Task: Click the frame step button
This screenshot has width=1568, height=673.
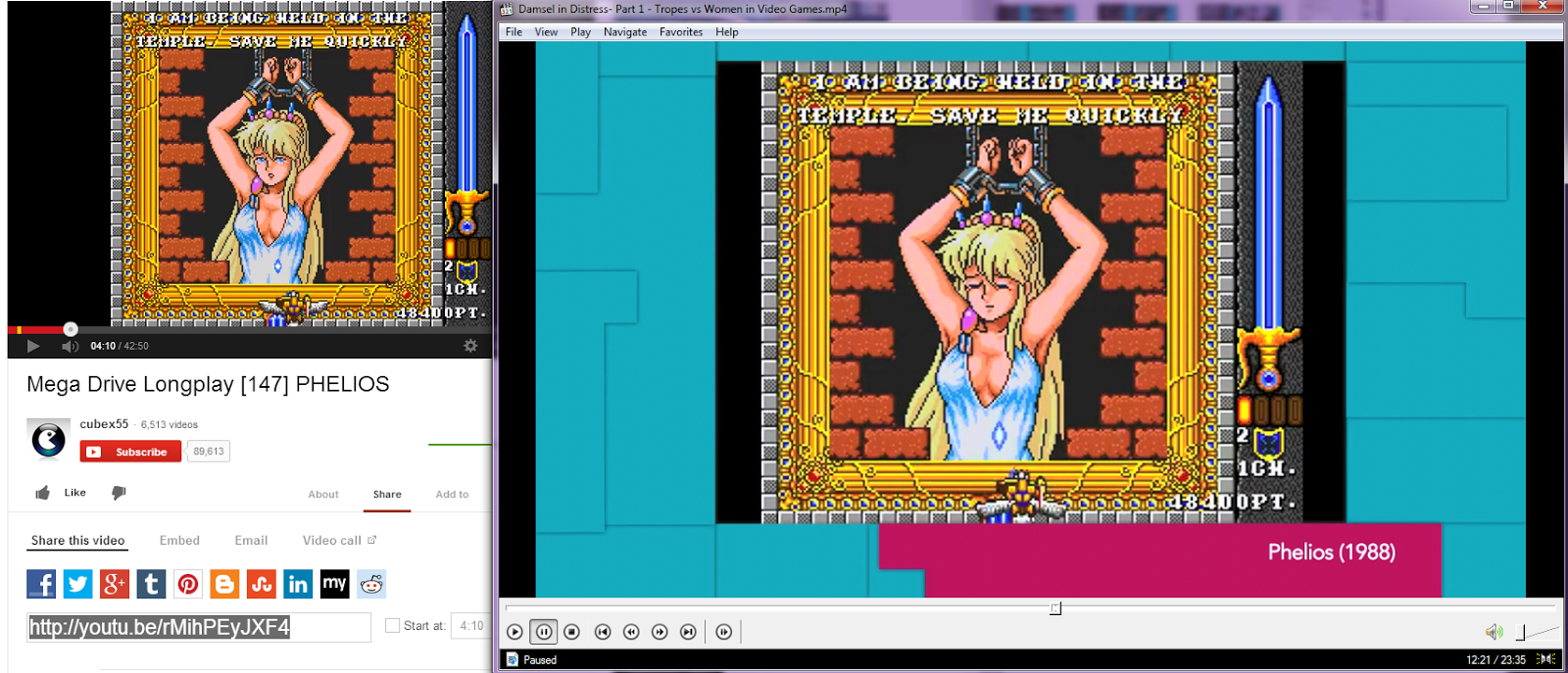Action: tap(723, 632)
